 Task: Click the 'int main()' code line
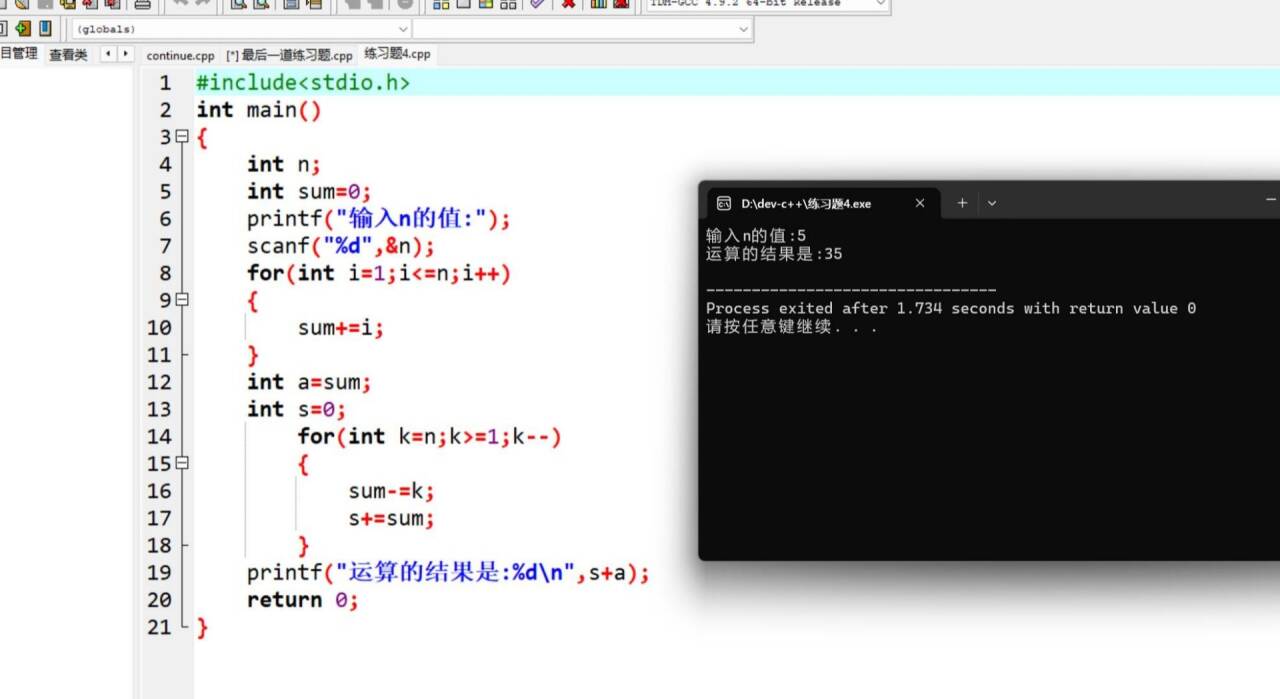tap(259, 110)
